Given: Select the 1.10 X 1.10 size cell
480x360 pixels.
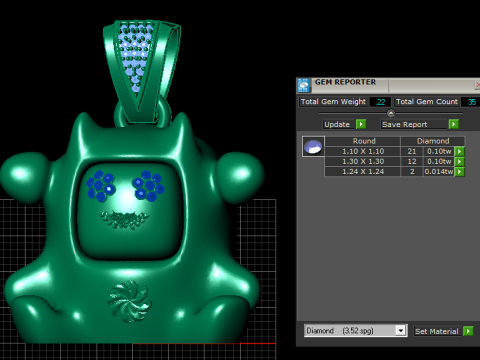Looking at the screenshot, I should coord(363,151).
